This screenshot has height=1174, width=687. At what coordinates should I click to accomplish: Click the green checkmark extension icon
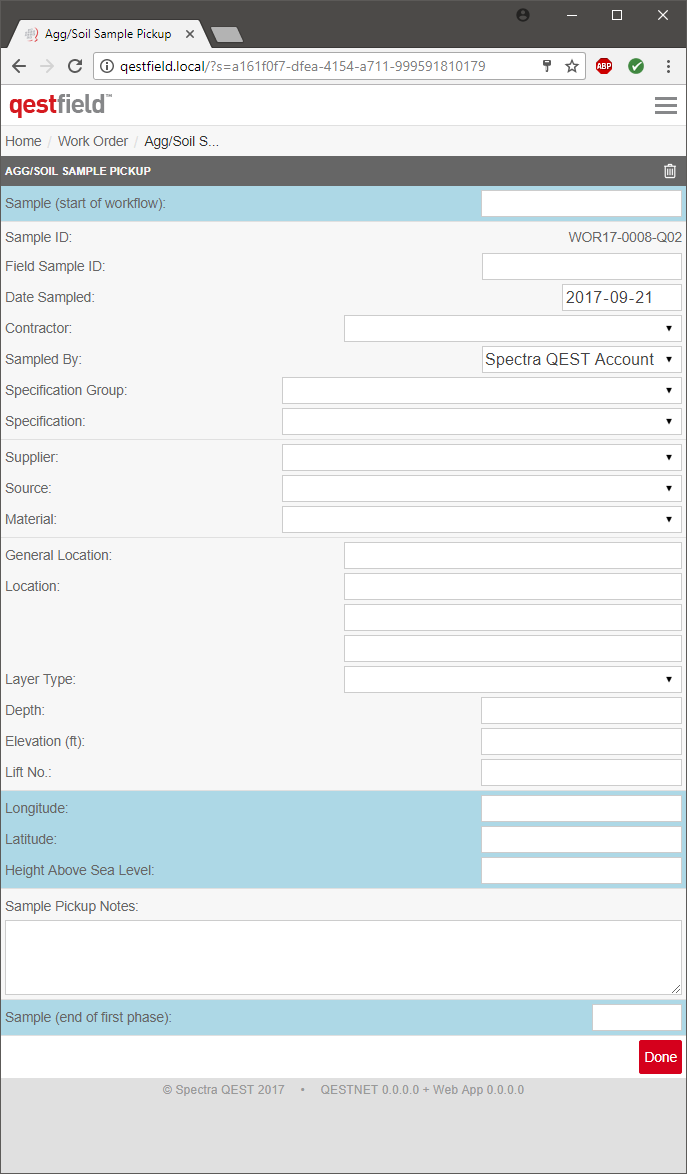pyautogui.click(x=636, y=66)
